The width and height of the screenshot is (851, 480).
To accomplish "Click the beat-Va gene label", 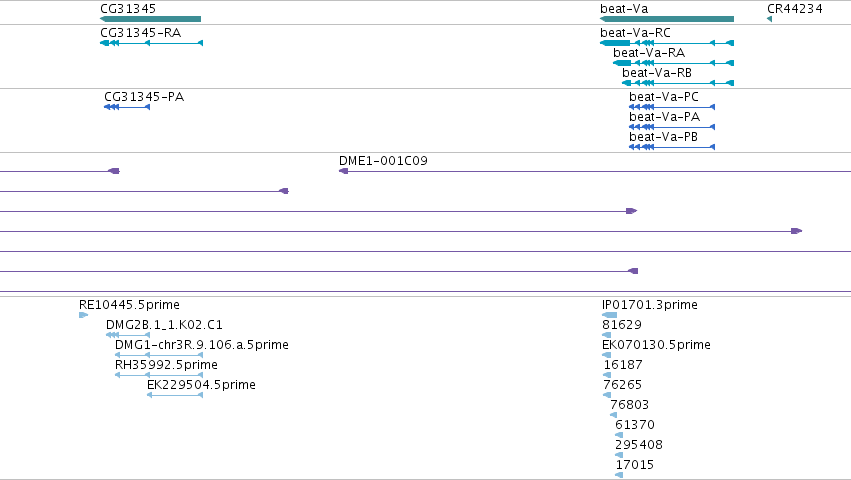I will 624,9.
